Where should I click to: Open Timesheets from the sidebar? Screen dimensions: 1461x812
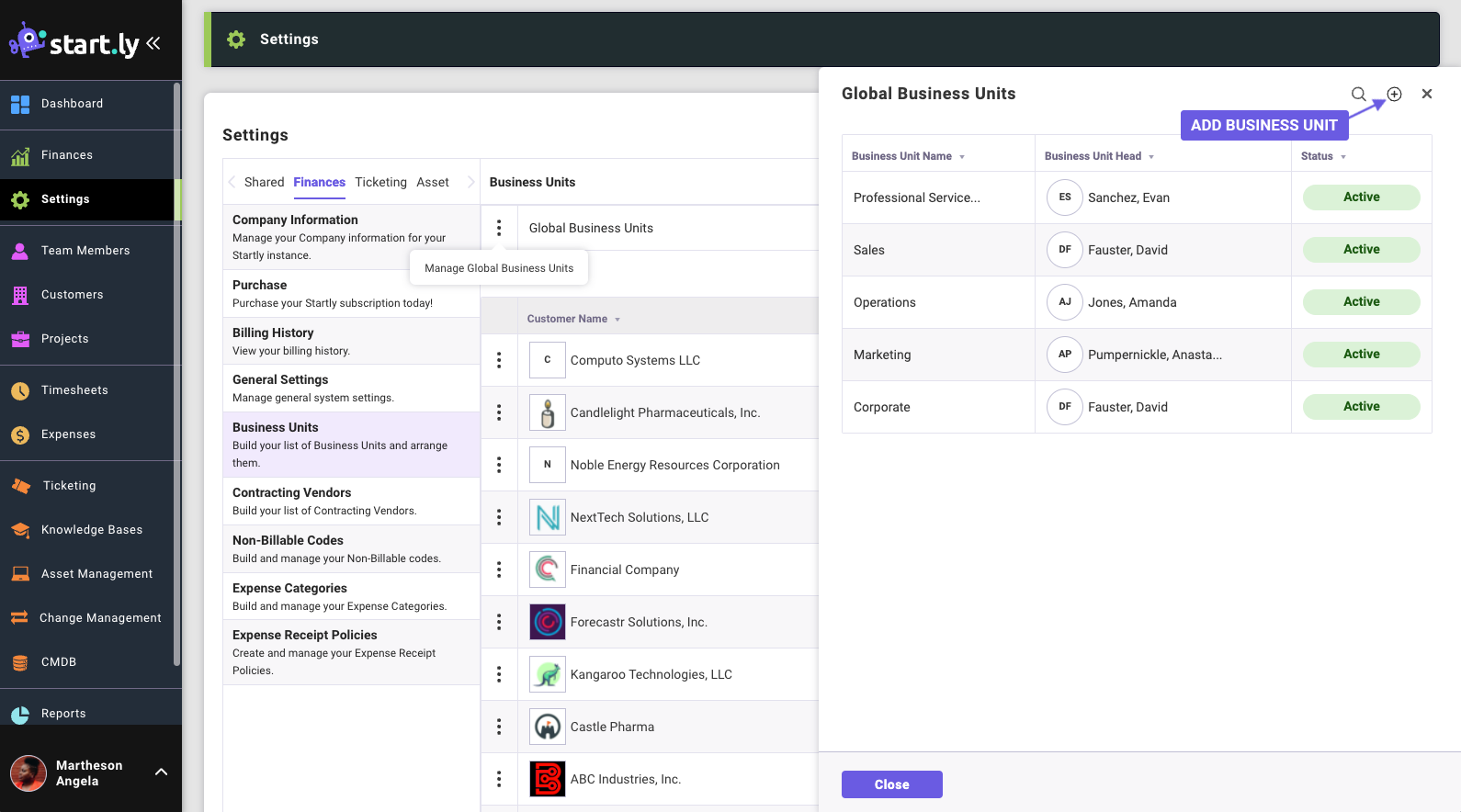[x=74, y=390]
